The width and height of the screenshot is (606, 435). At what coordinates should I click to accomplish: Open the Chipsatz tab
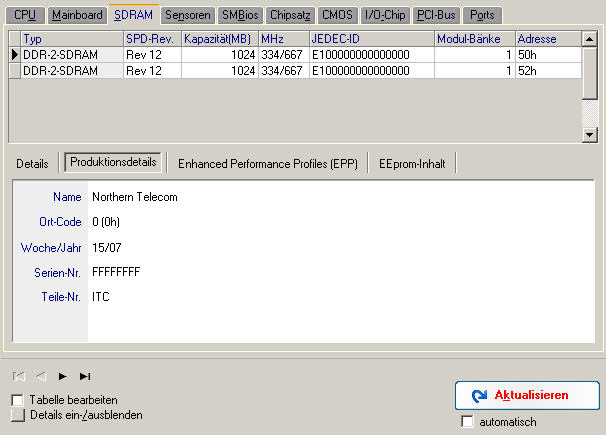coord(290,15)
